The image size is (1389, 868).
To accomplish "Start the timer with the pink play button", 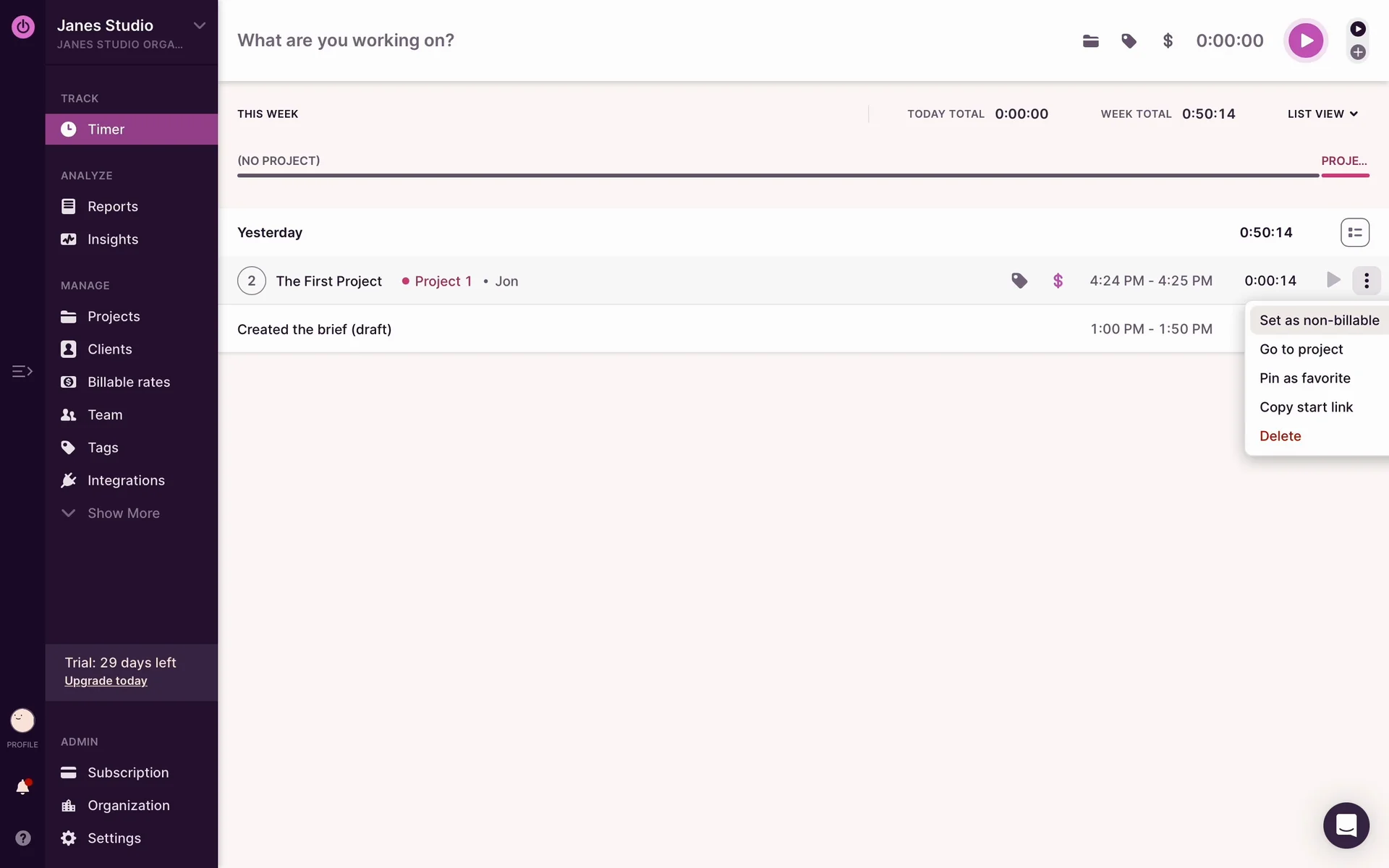I will [1305, 41].
